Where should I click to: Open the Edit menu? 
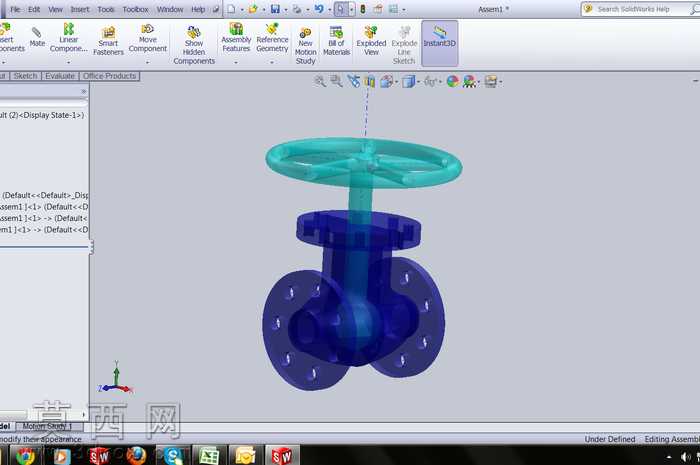[x=34, y=9]
